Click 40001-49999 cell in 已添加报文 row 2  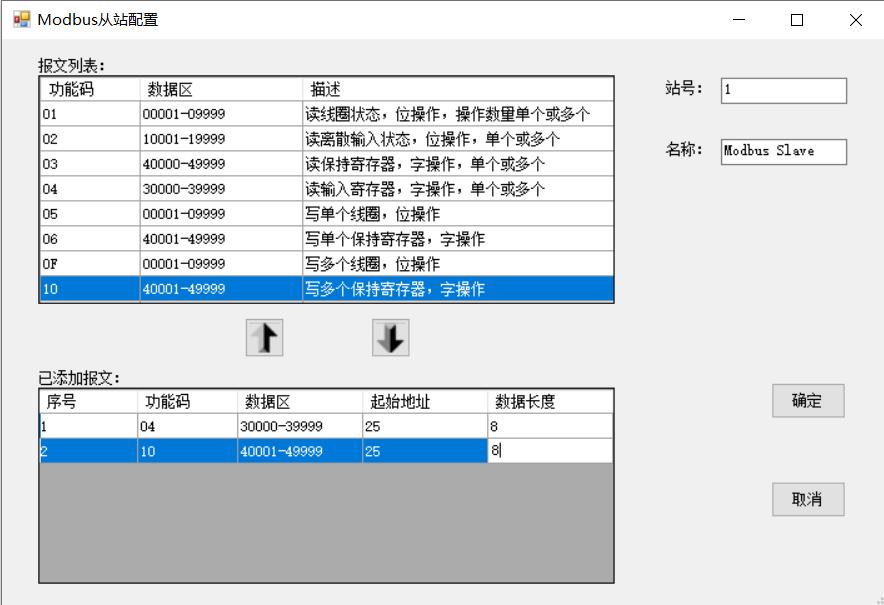point(300,451)
